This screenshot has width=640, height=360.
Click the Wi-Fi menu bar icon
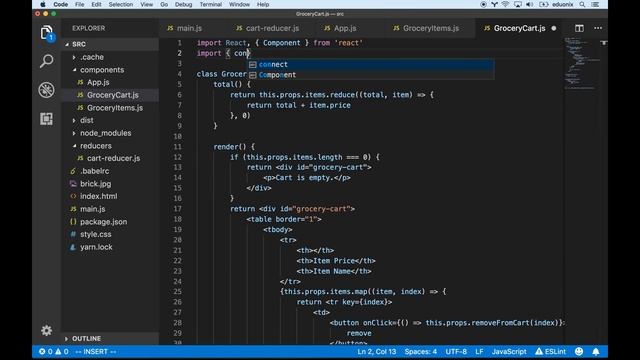(x=505, y=4)
